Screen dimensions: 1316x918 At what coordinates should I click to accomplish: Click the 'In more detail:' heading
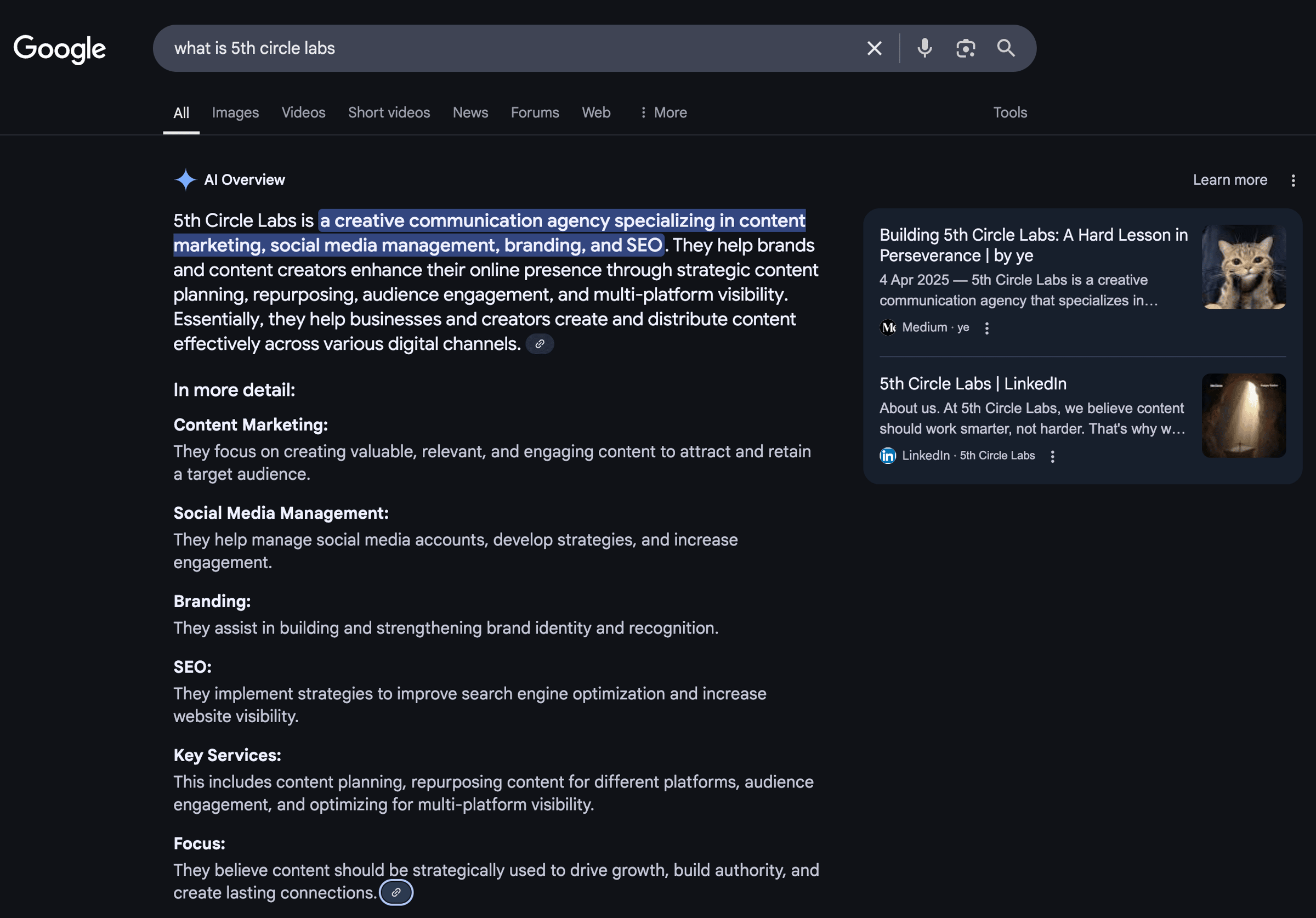pos(234,390)
